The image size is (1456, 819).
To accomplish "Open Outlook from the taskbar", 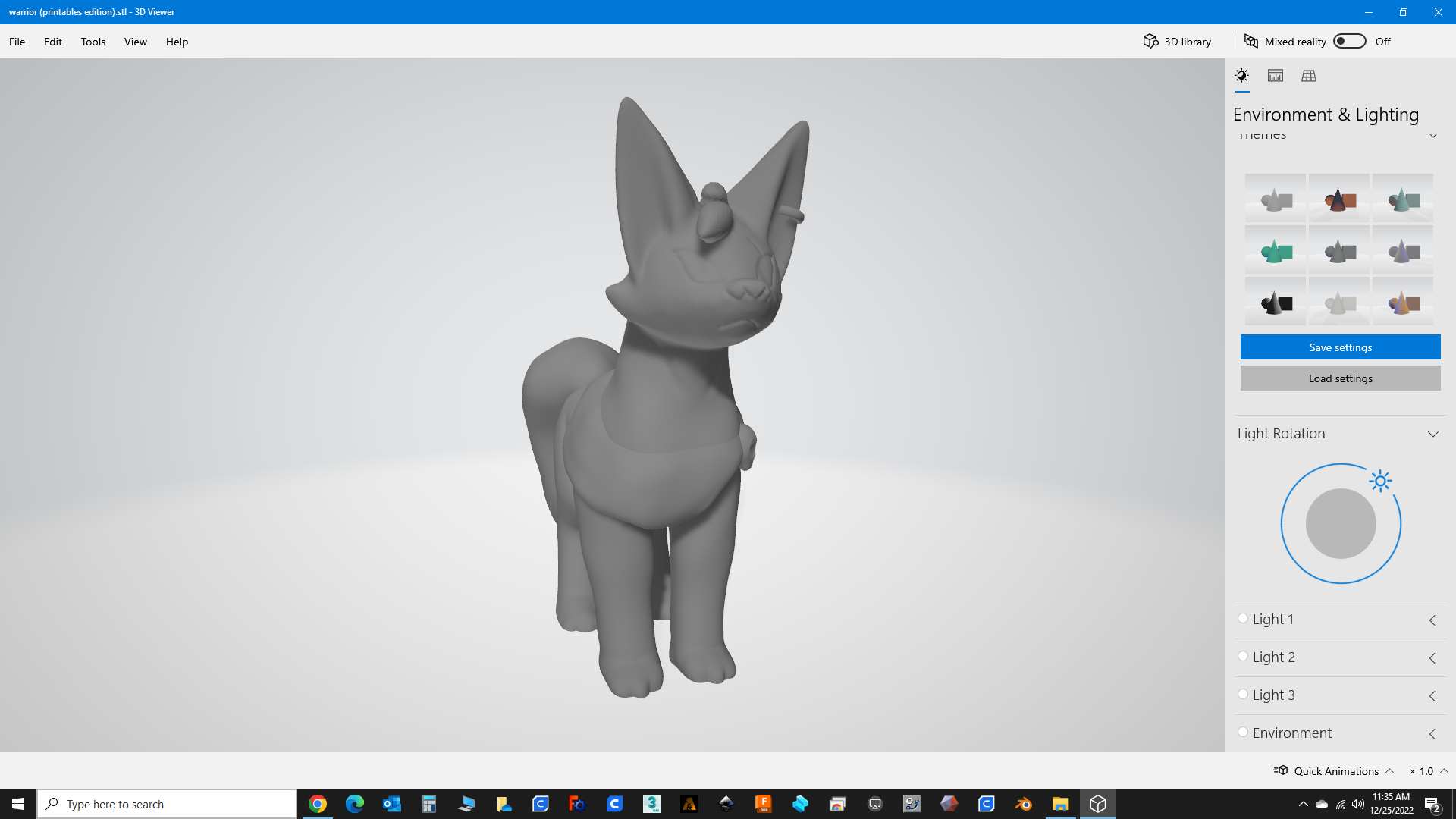I will pyautogui.click(x=392, y=804).
